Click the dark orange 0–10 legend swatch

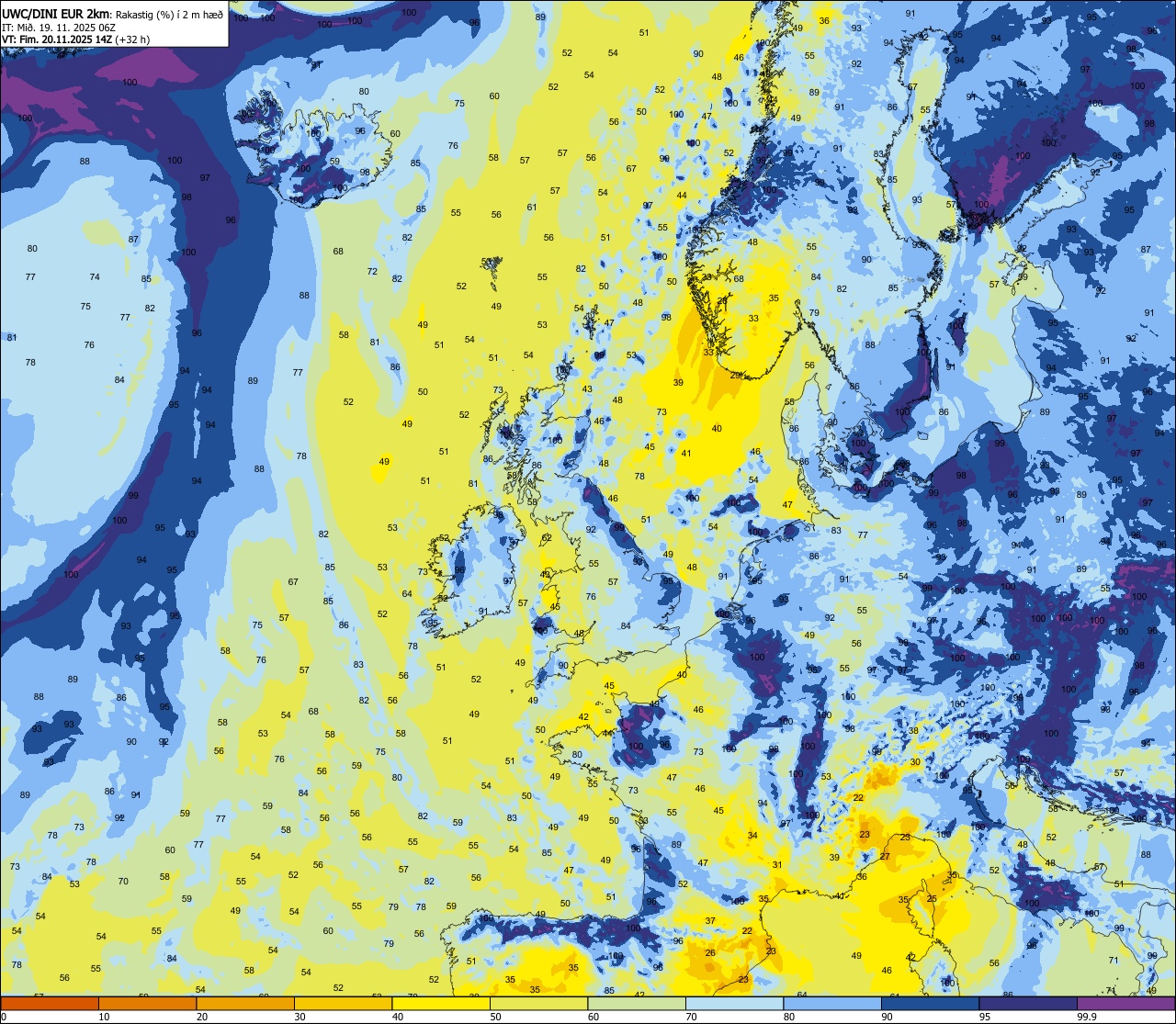(50, 1003)
